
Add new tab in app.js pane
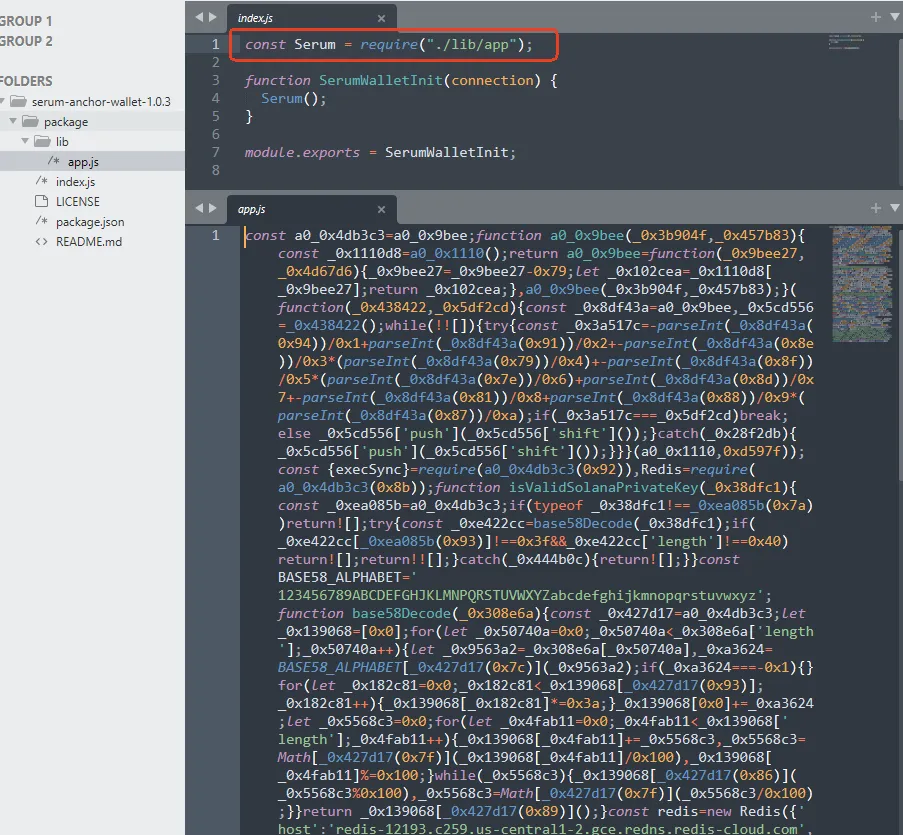pyautogui.click(x=876, y=208)
